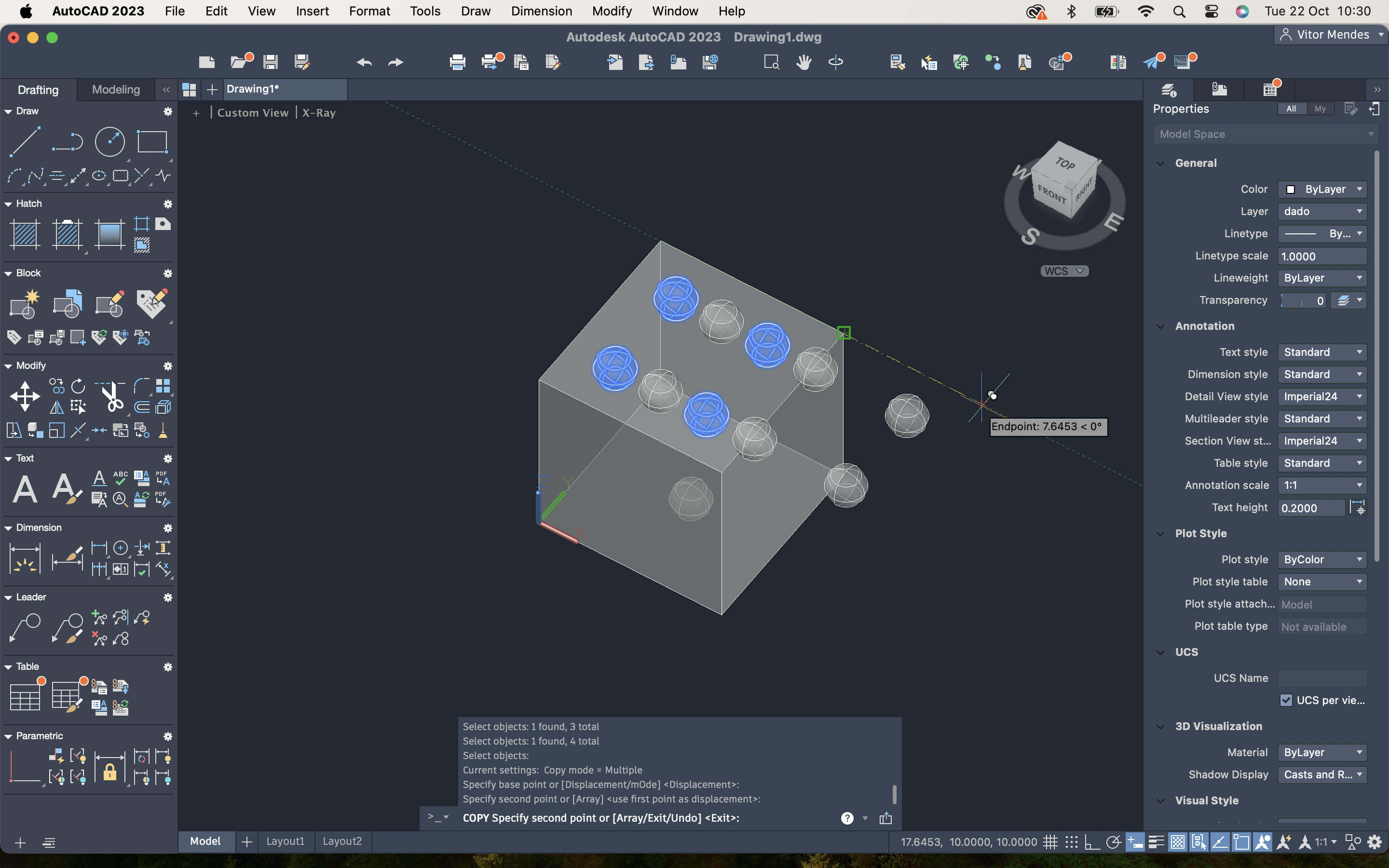Select the Rotate tool in Modify
Viewport: 1389px width, 868px height.
click(78, 386)
